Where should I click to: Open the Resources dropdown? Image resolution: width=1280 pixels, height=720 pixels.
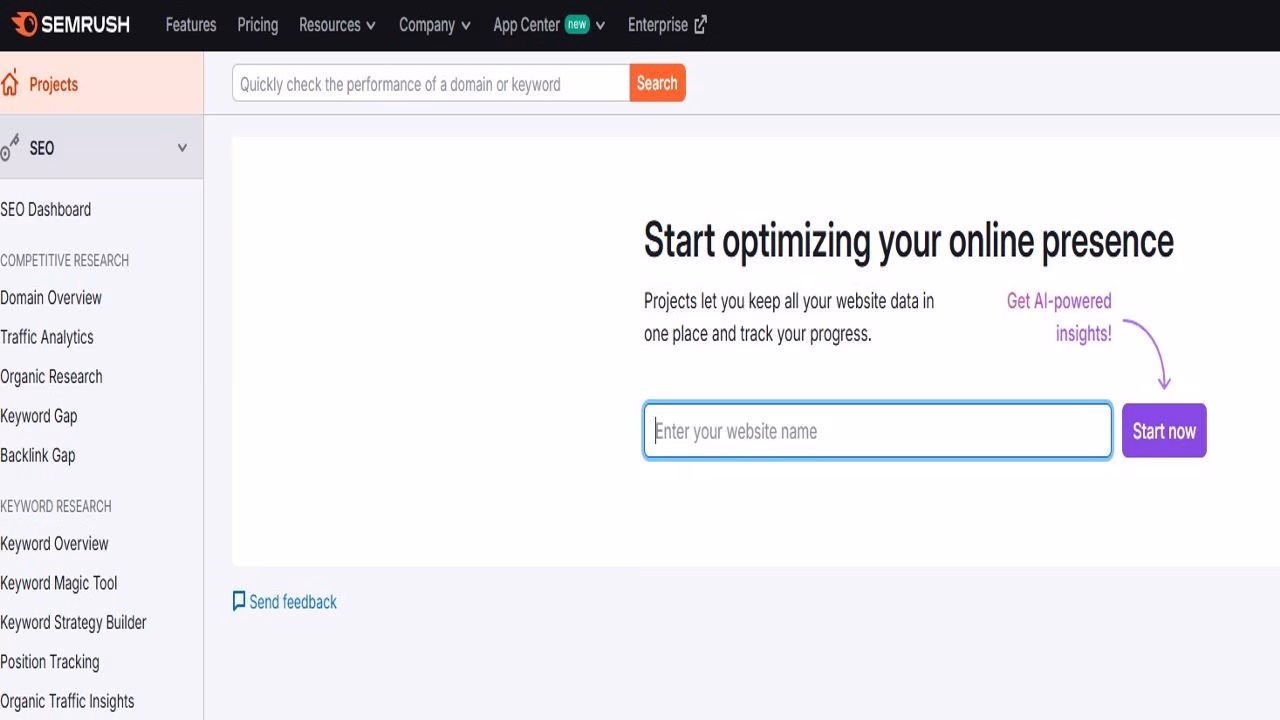coord(337,25)
